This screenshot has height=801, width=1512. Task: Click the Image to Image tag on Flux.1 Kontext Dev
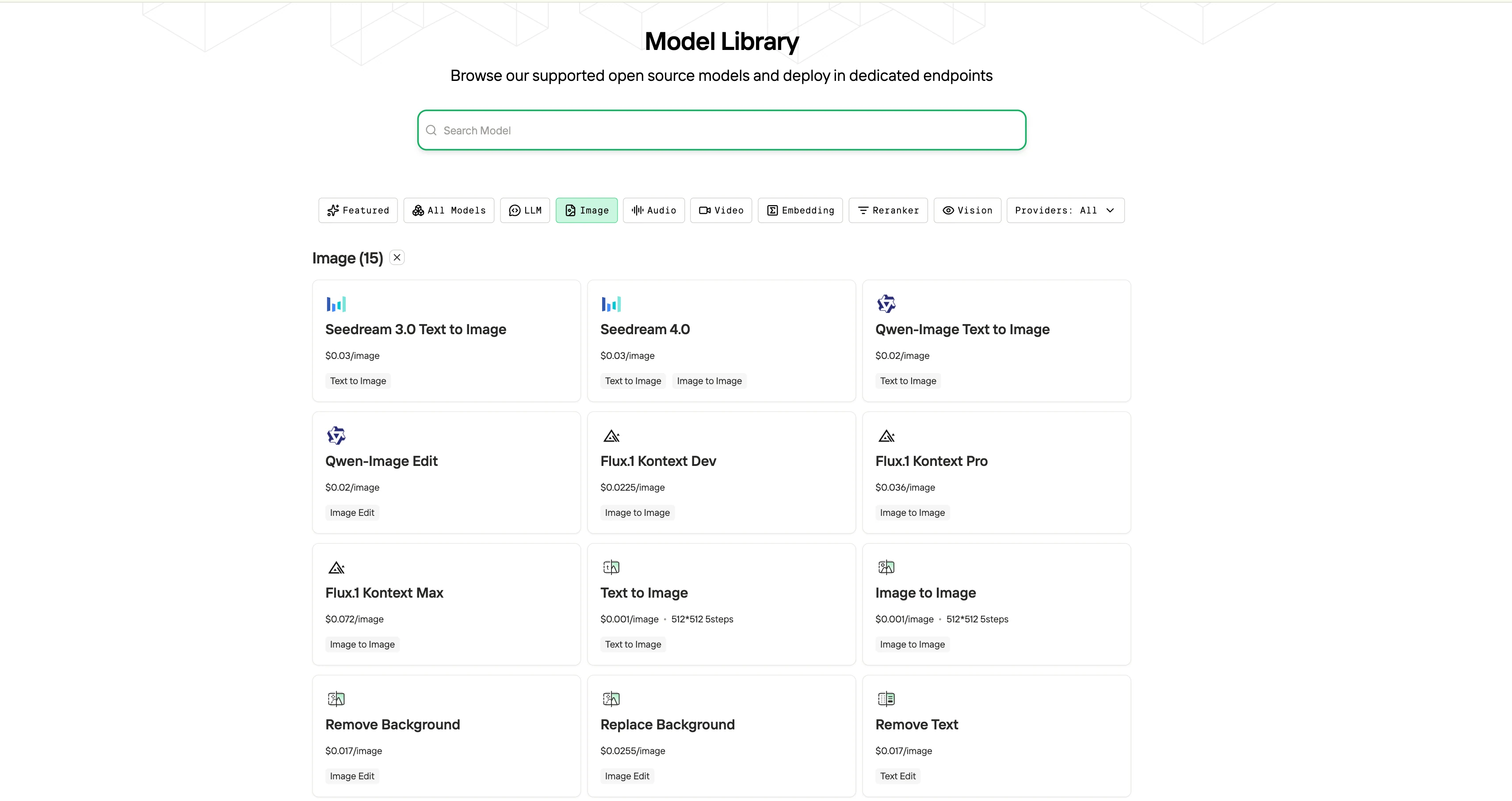click(x=638, y=513)
